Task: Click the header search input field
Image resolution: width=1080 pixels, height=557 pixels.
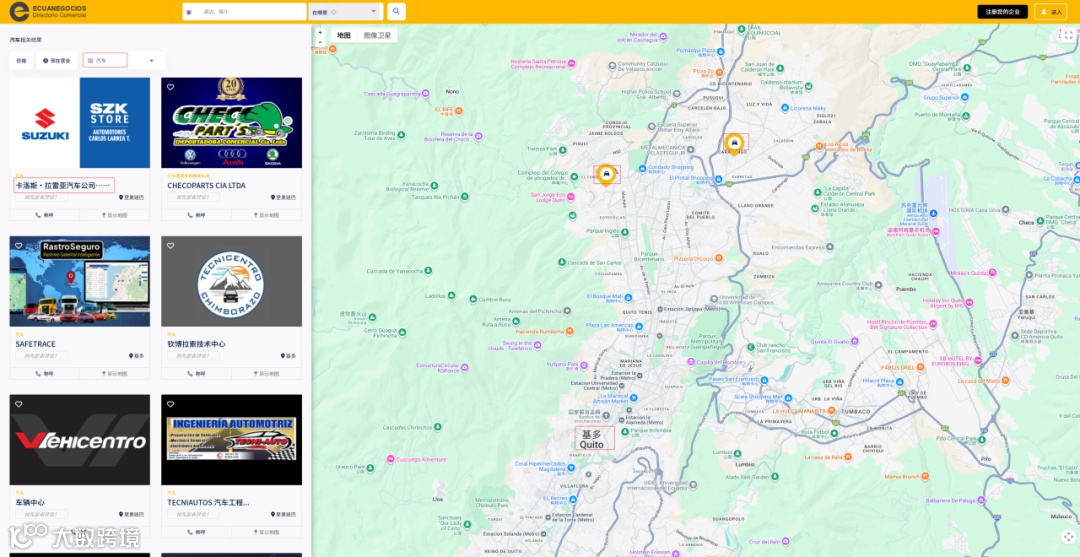Action: point(245,12)
